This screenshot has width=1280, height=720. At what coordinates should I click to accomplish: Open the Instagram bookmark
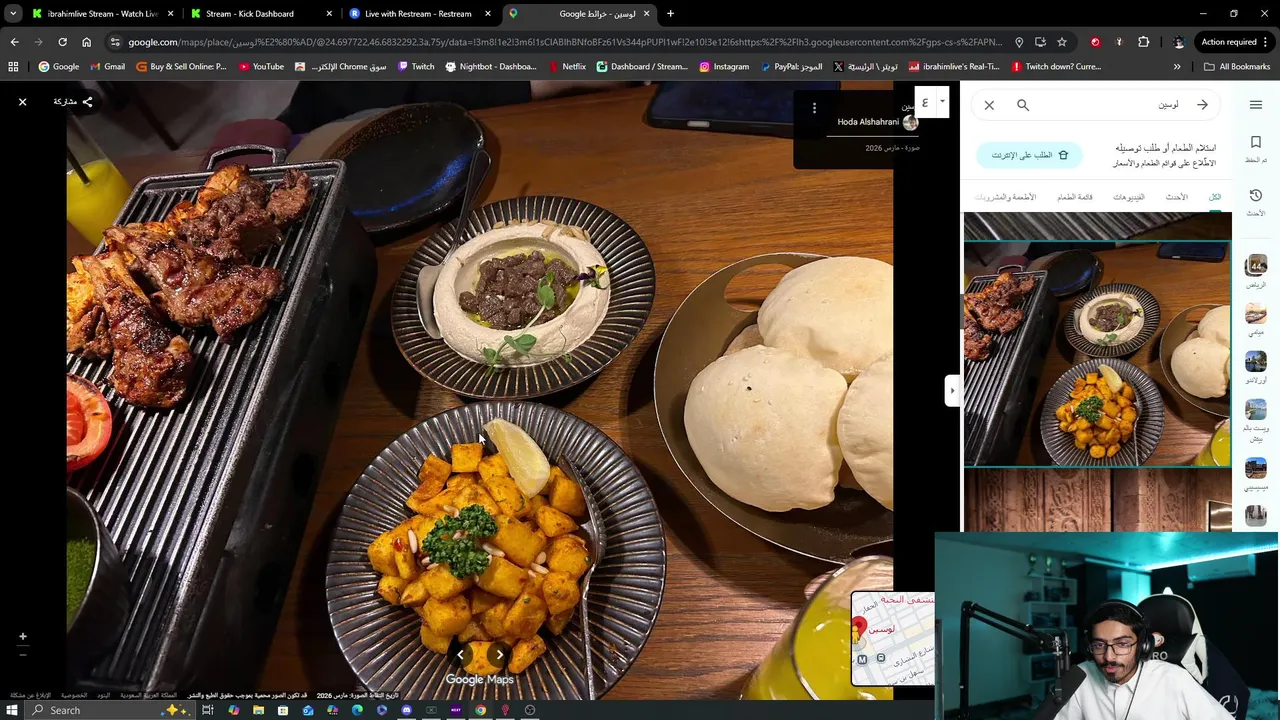pyautogui.click(x=724, y=67)
